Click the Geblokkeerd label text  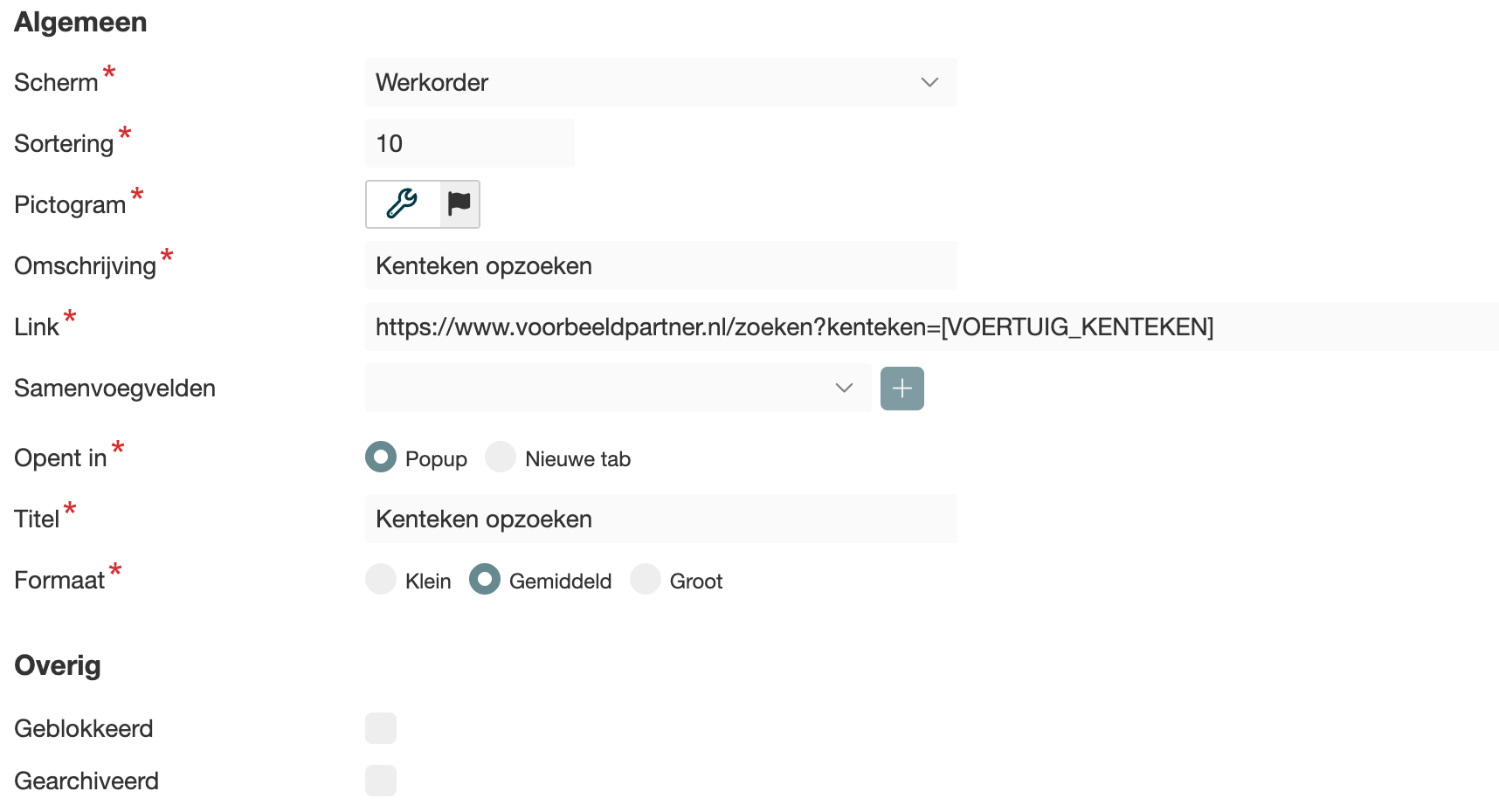[84, 729]
